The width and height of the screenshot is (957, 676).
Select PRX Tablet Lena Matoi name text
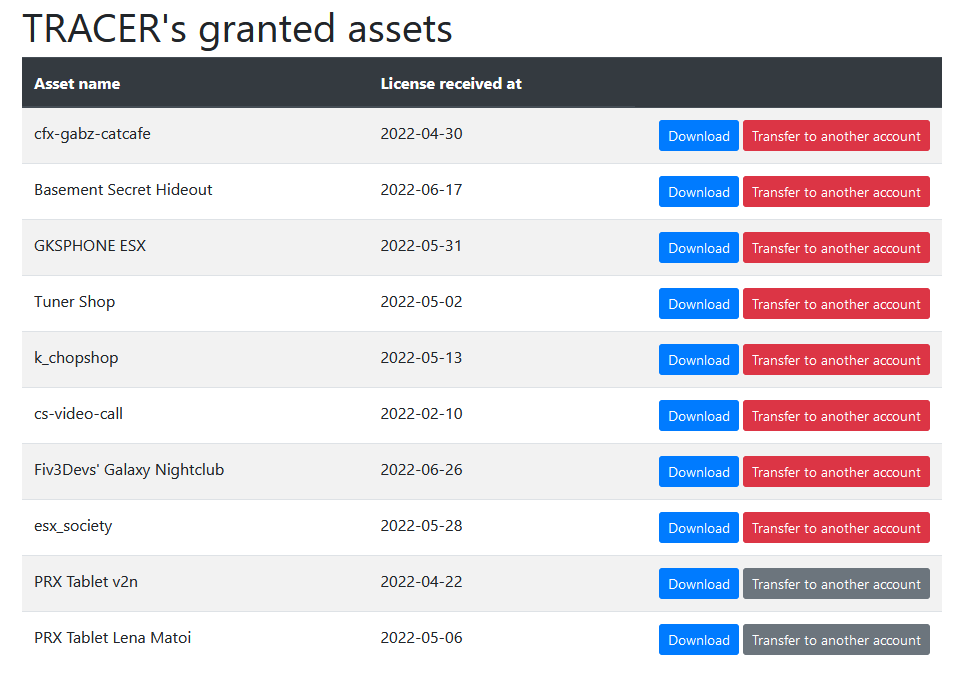pyautogui.click(x=112, y=638)
